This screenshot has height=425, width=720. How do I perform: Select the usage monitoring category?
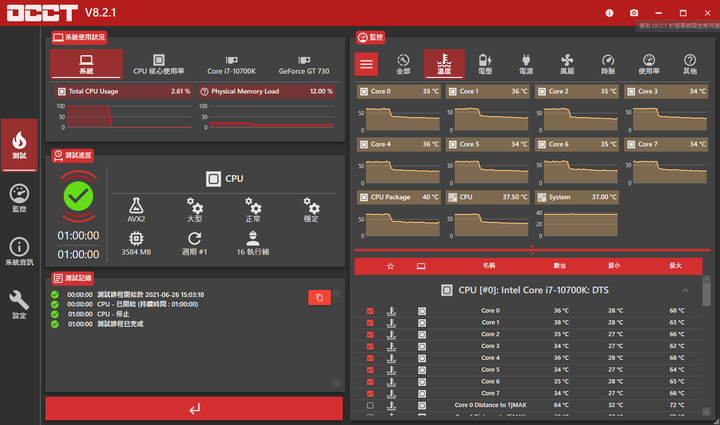pyautogui.click(x=649, y=64)
